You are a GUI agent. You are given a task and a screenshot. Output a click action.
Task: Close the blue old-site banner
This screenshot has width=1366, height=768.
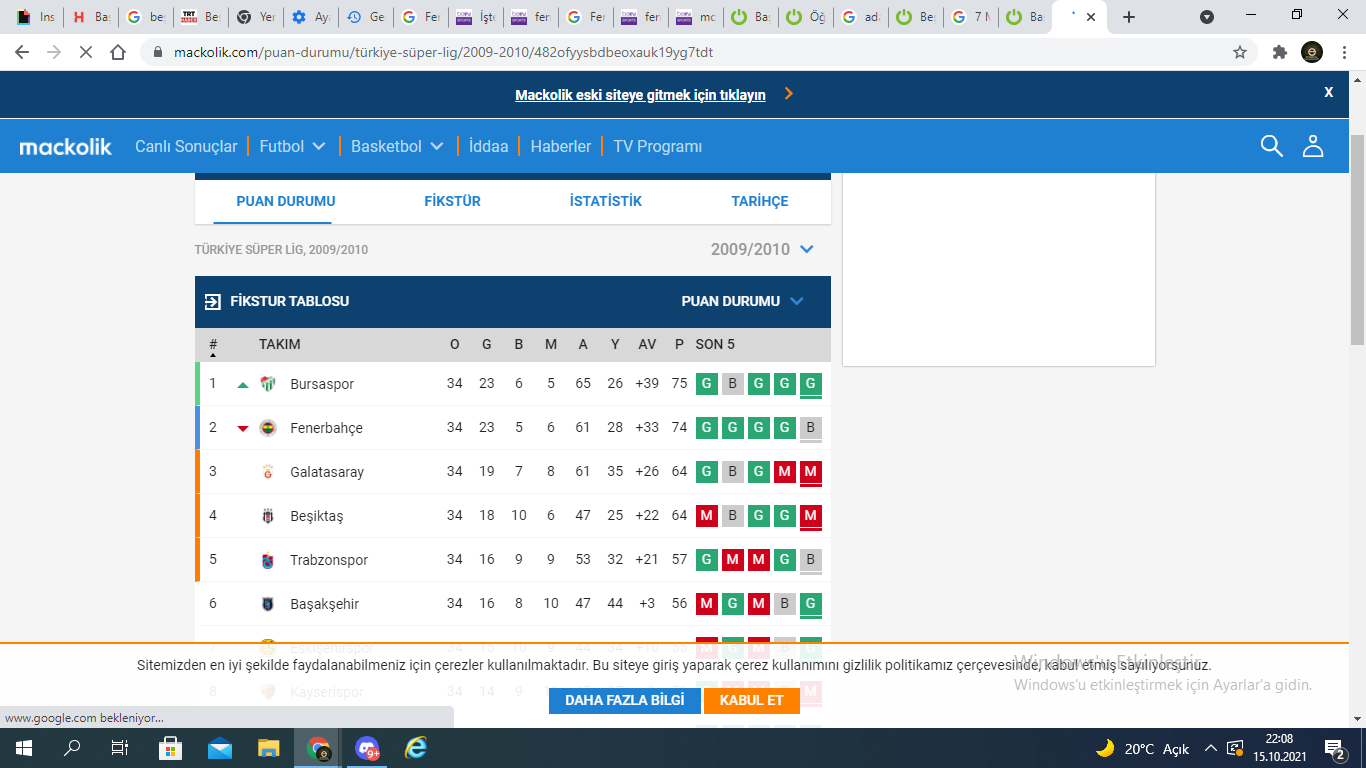[x=1329, y=92]
